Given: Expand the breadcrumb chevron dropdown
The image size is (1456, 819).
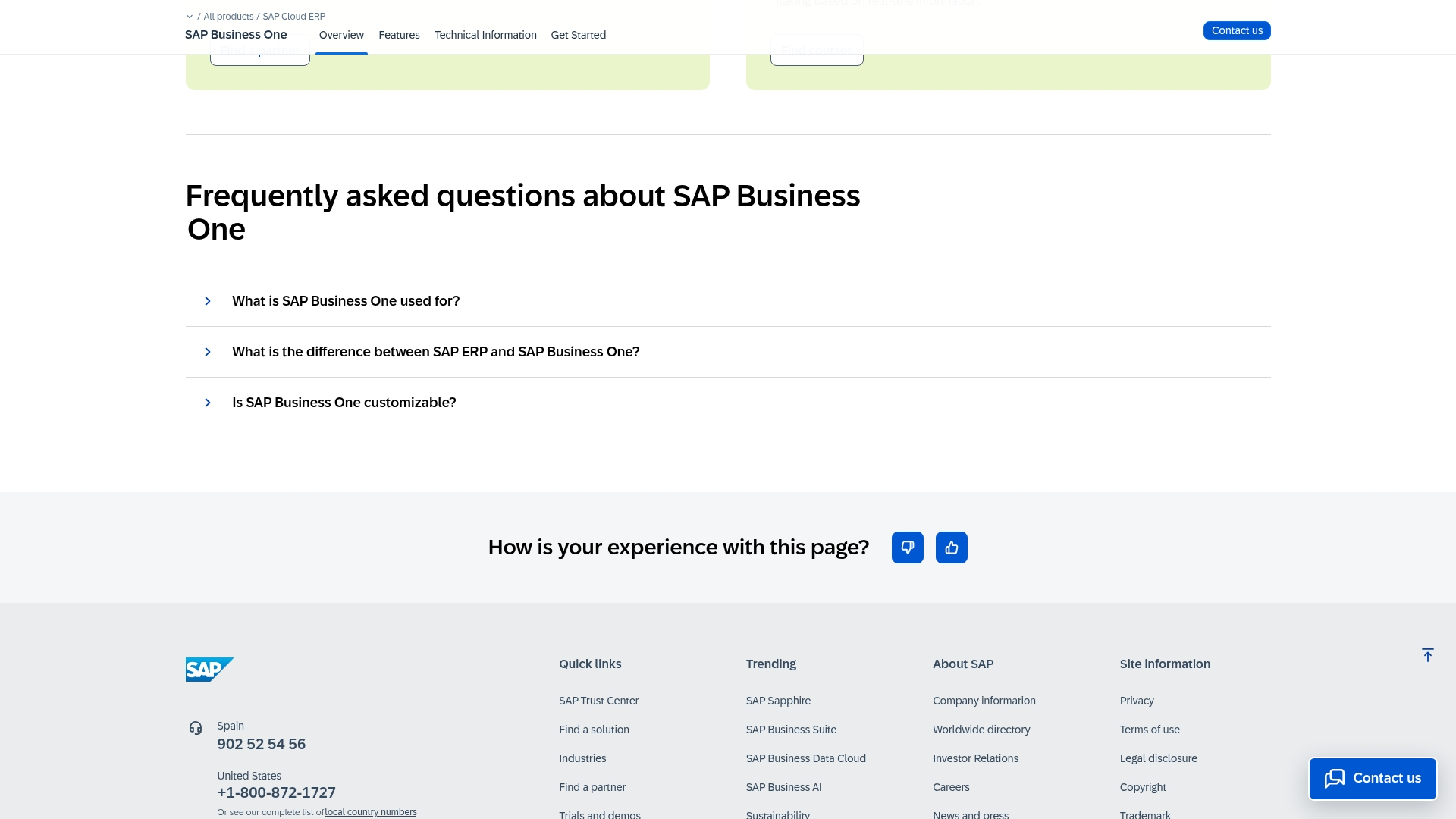Looking at the screenshot, I should [190, 17].
